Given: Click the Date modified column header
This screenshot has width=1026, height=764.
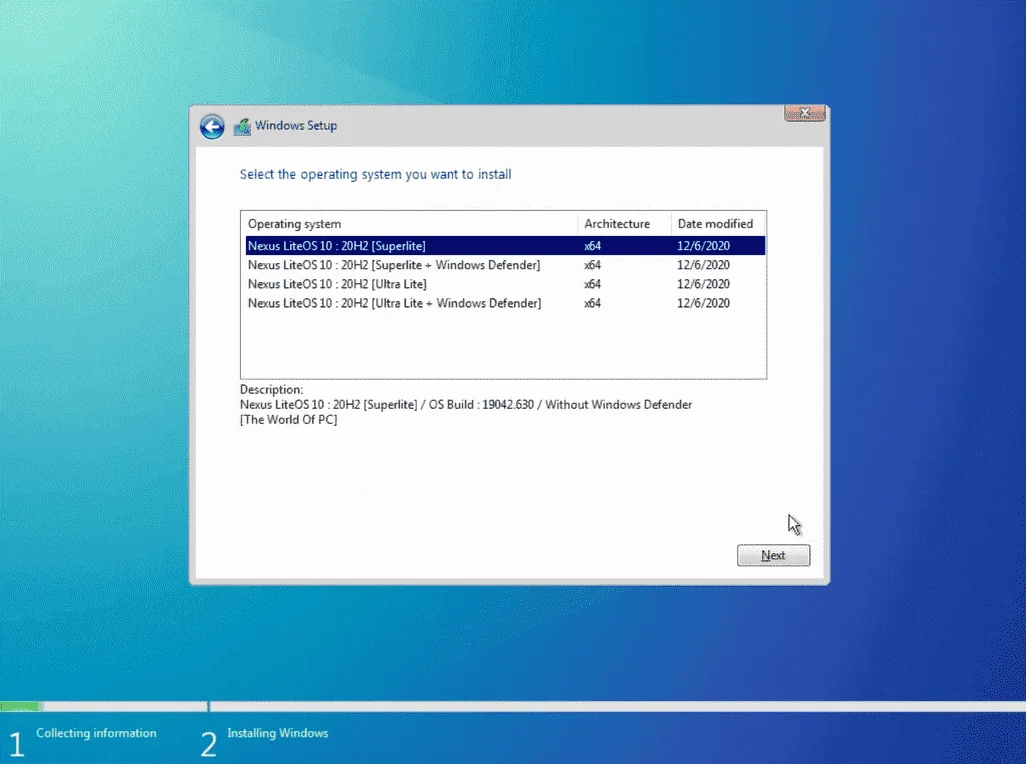Looking at the screenshot, I should pyautogui.click(x=718, y=224).
